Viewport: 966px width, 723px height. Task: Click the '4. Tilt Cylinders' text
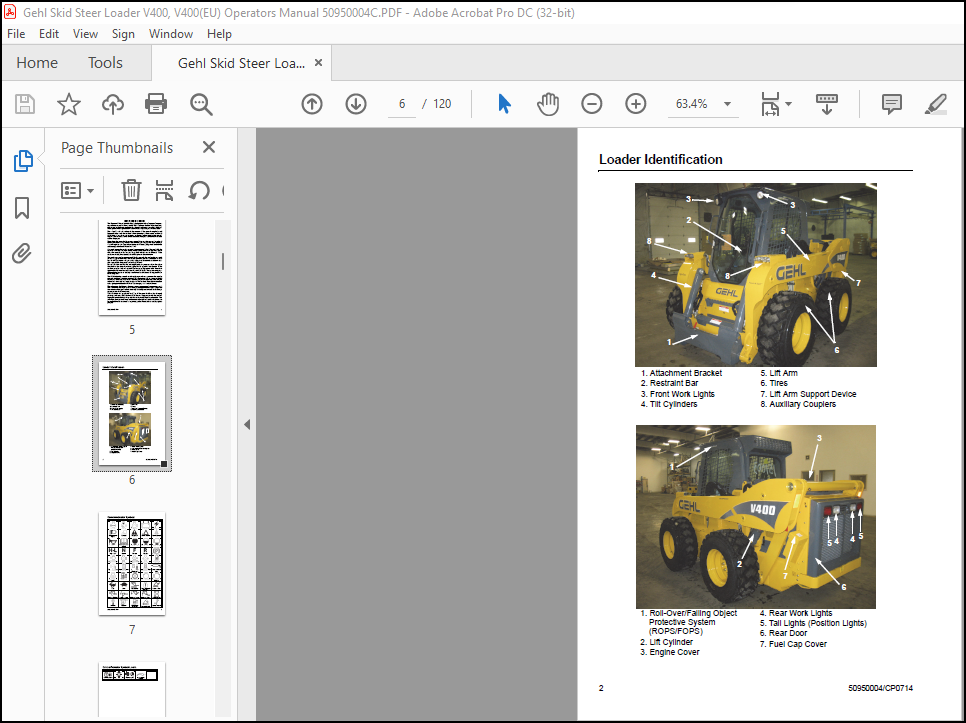(x=669, y=404)
